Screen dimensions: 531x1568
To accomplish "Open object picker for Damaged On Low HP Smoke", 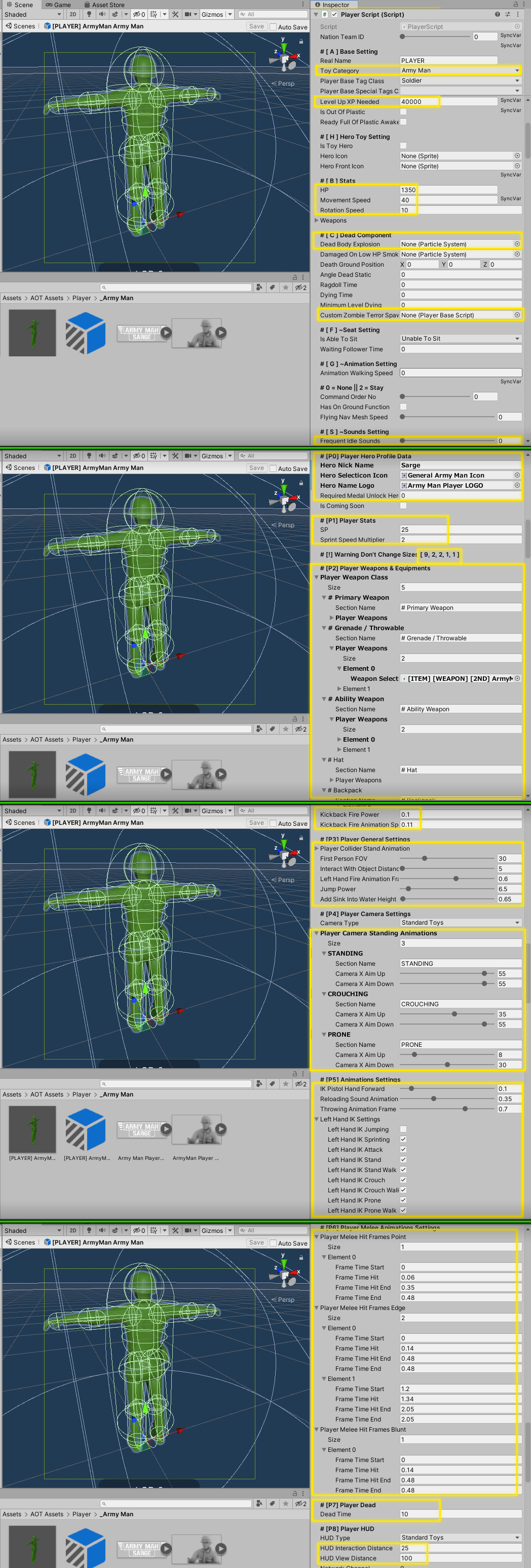I will 518,254.
